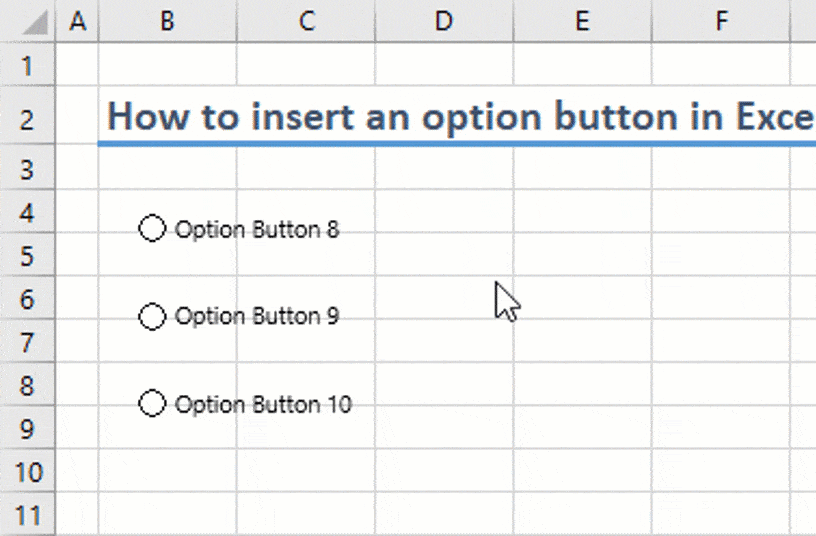The image size is (816, 536).
Task: Click the row 7 header
Action: click(x=27, y=343)
